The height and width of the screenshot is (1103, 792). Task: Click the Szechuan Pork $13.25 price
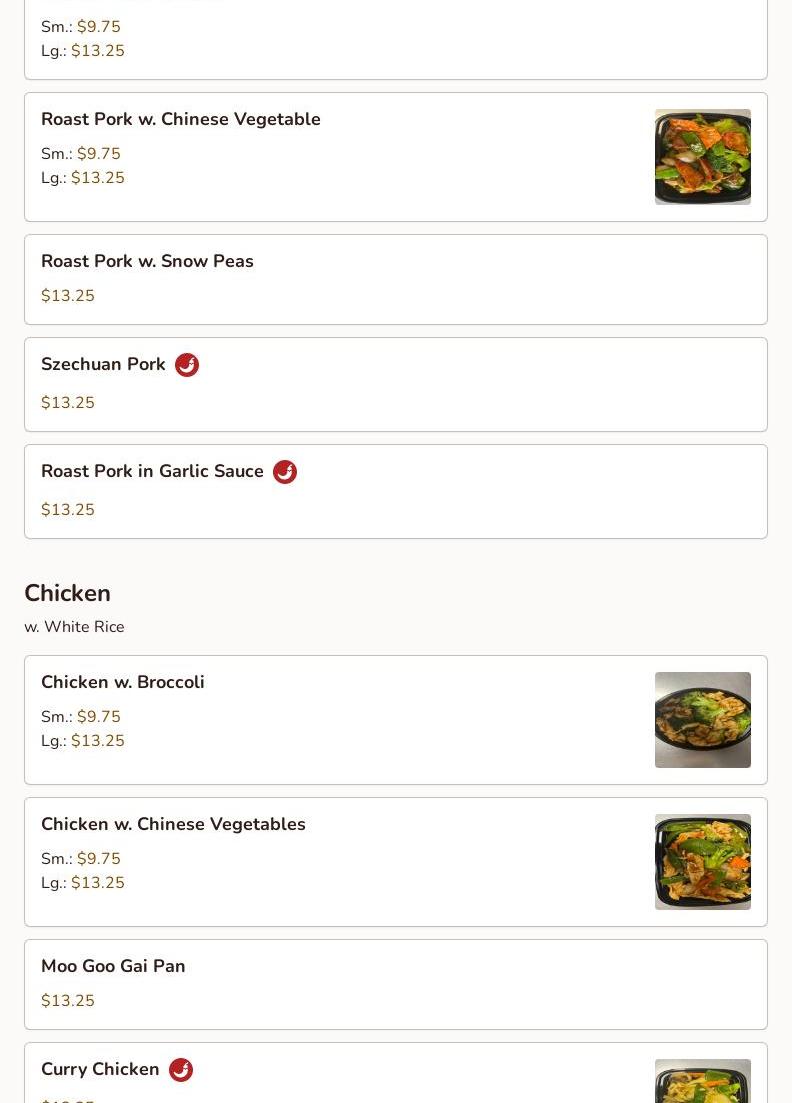tap(68, 402)
